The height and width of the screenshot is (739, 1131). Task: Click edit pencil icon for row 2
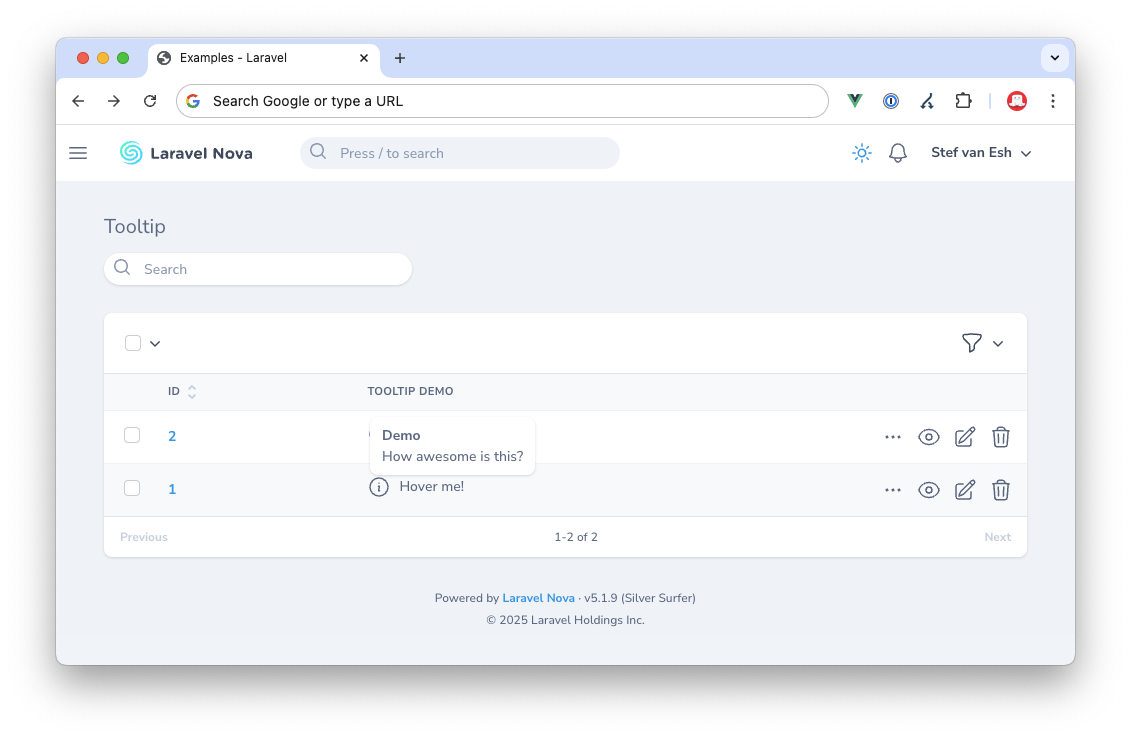[x=964, y=437]
